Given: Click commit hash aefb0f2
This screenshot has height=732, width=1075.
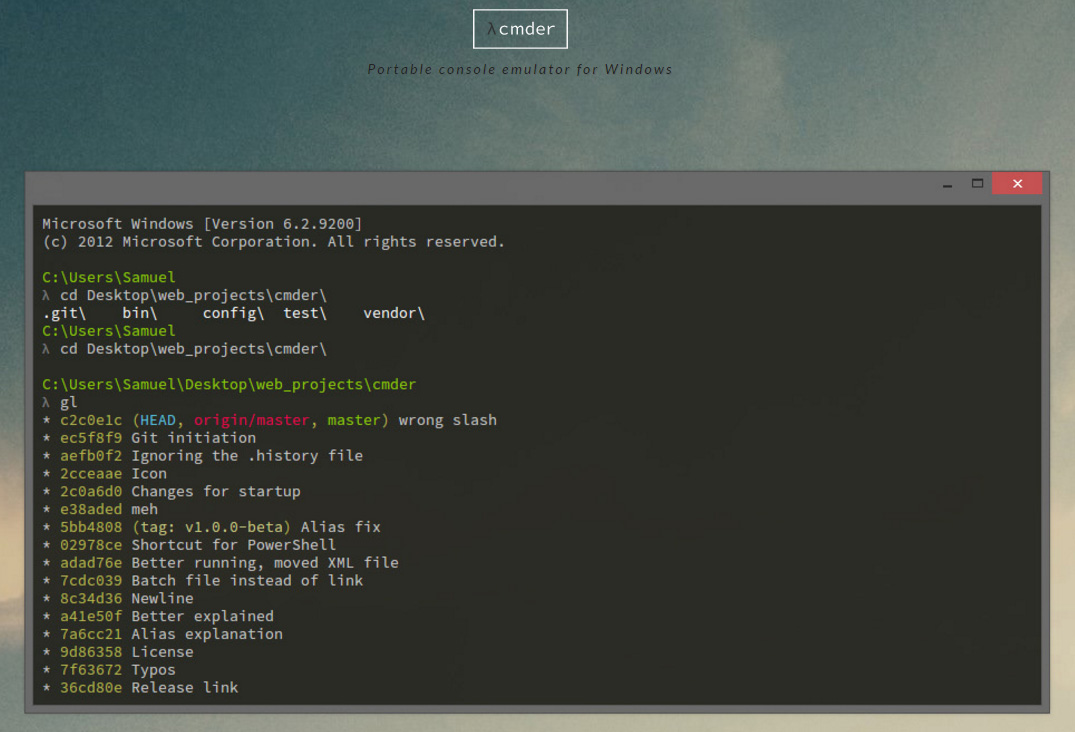Looking at the screenshot, I should click(91, 456).
